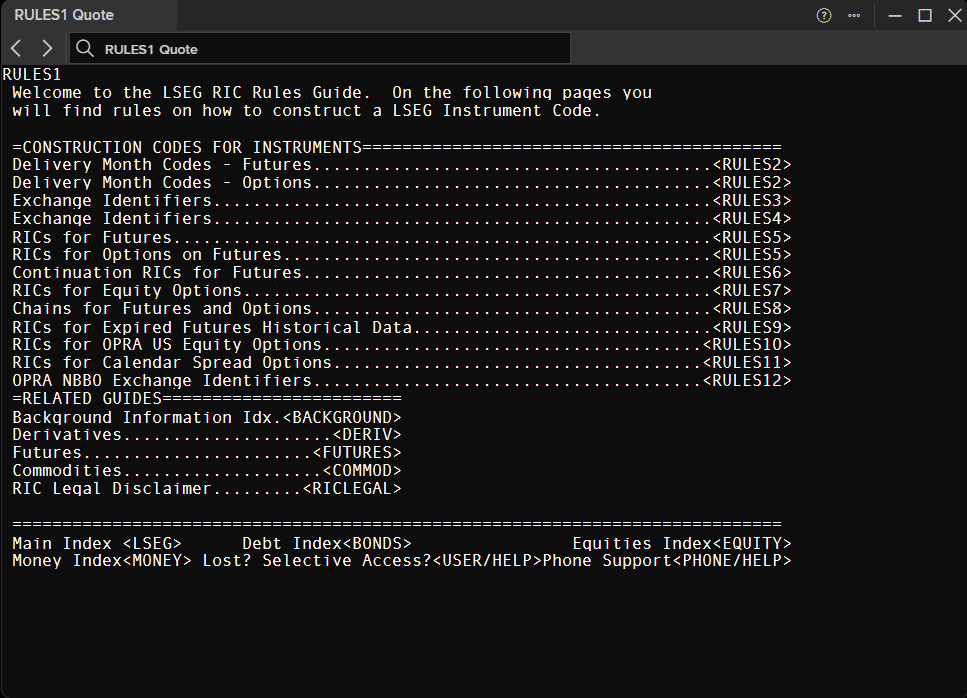
Task: Click the search magnifier icon
Action: [84, 49]
